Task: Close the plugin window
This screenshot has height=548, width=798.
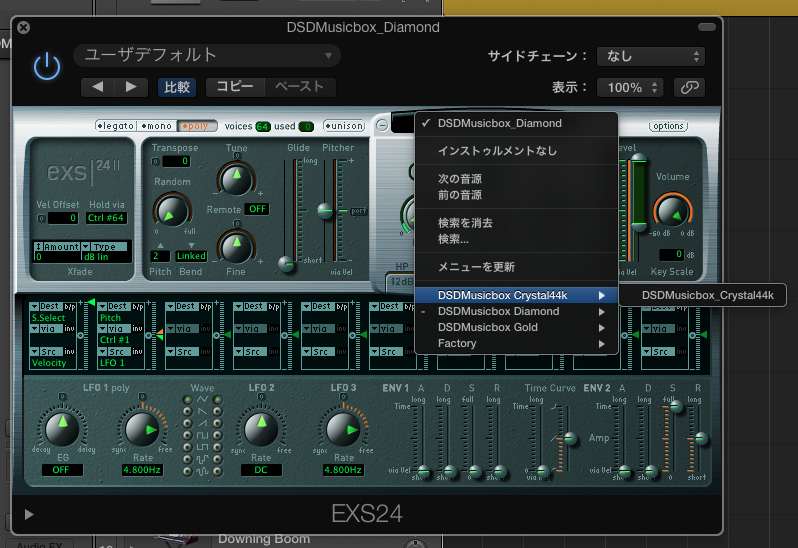Action: 23,27
